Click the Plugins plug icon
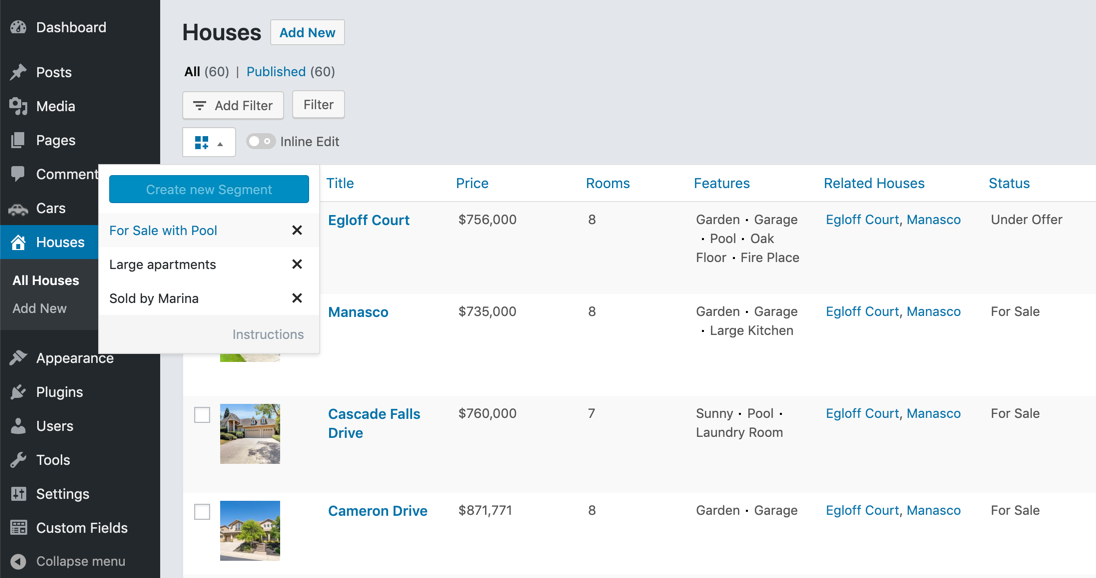This screenshot has height=578, width=1096. tap(18, 392)
